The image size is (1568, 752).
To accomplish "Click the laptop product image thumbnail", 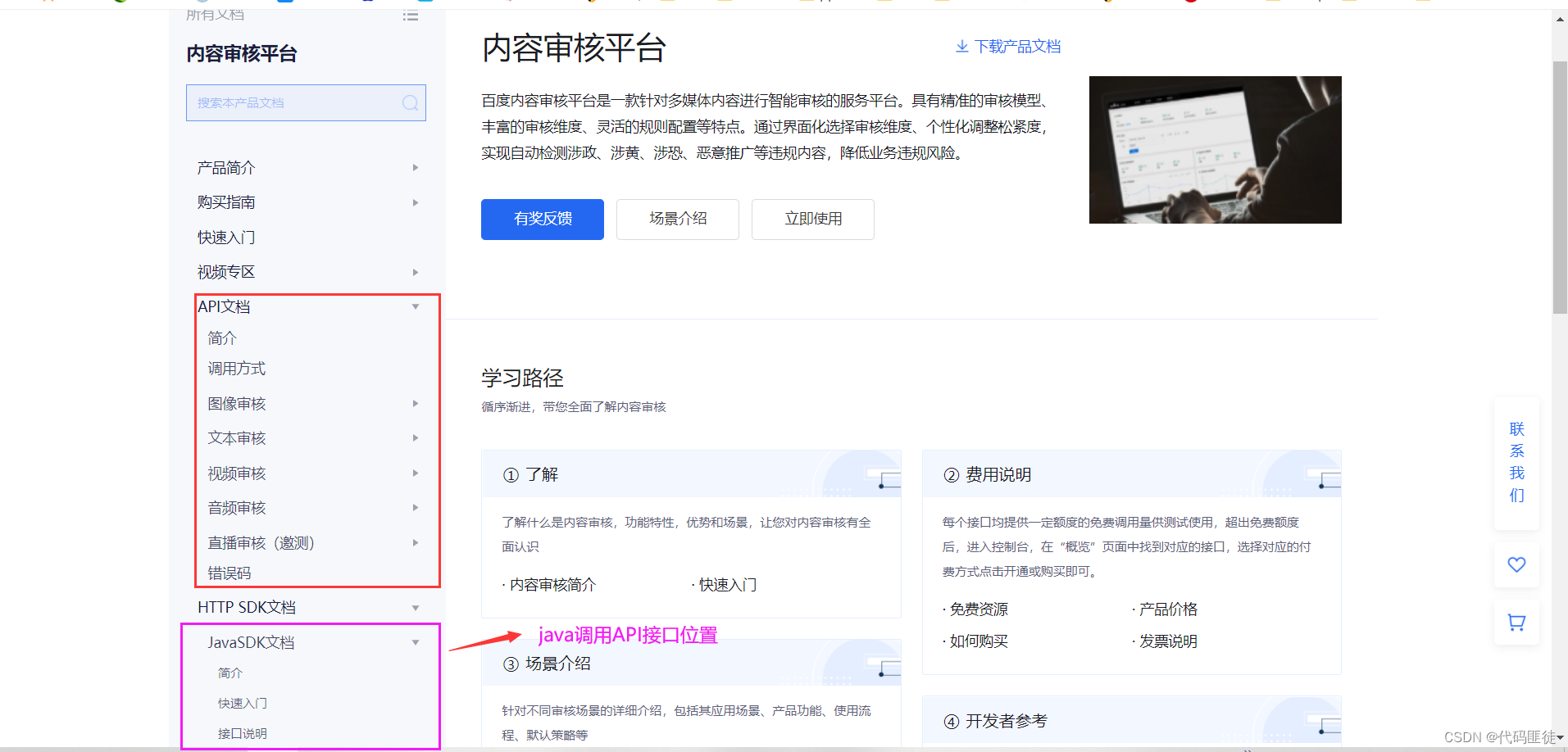I will pos(1216,150).
